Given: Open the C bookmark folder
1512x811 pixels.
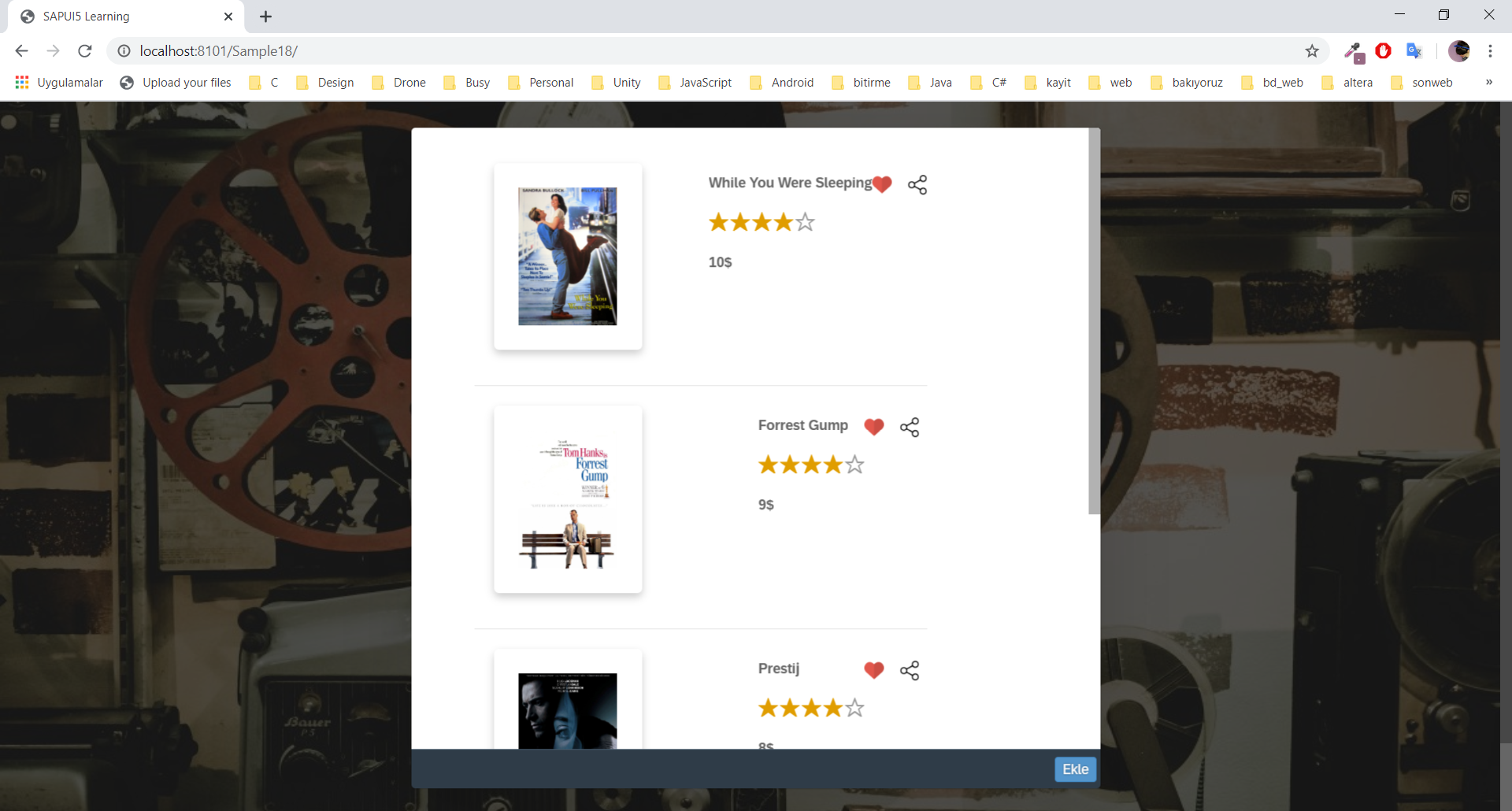Looking at the screenshot, I should pos(264,82).
